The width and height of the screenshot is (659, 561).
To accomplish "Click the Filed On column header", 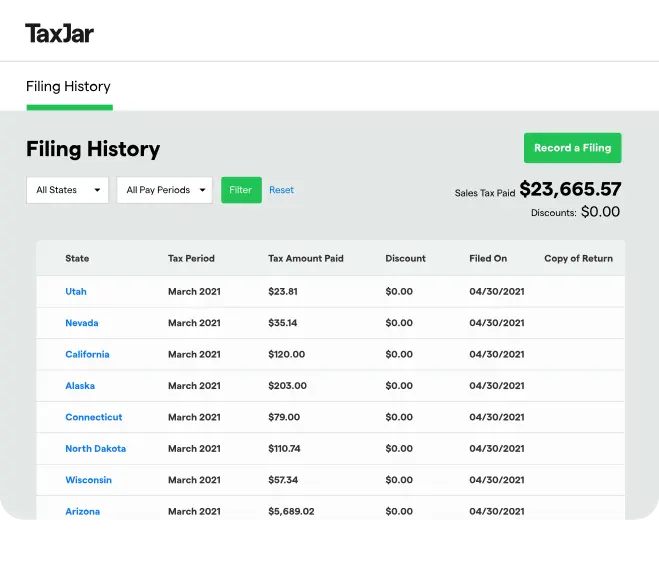I will point(488,258).
